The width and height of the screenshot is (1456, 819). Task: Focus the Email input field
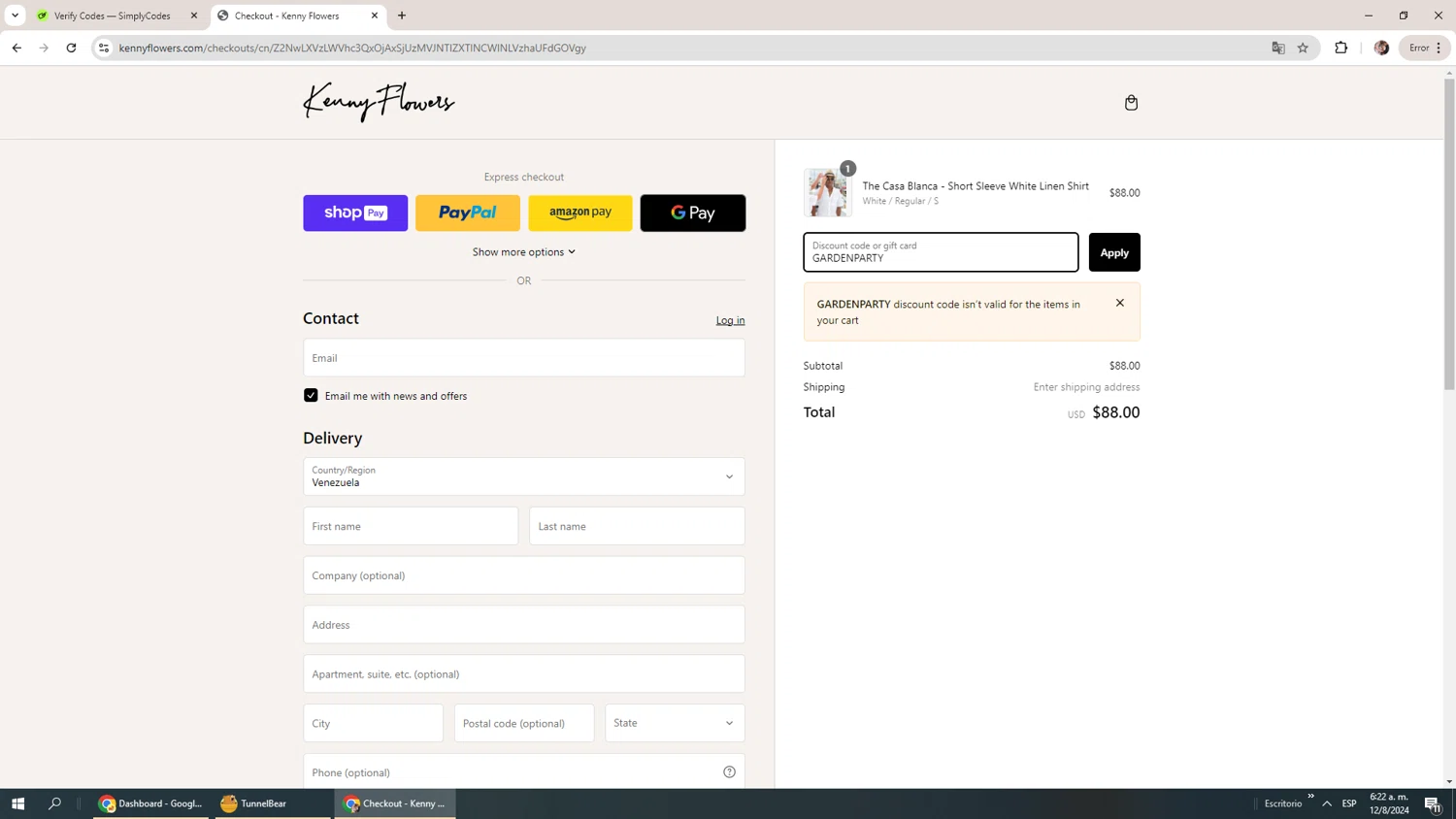pyautogui.click(x=524, y=358)
